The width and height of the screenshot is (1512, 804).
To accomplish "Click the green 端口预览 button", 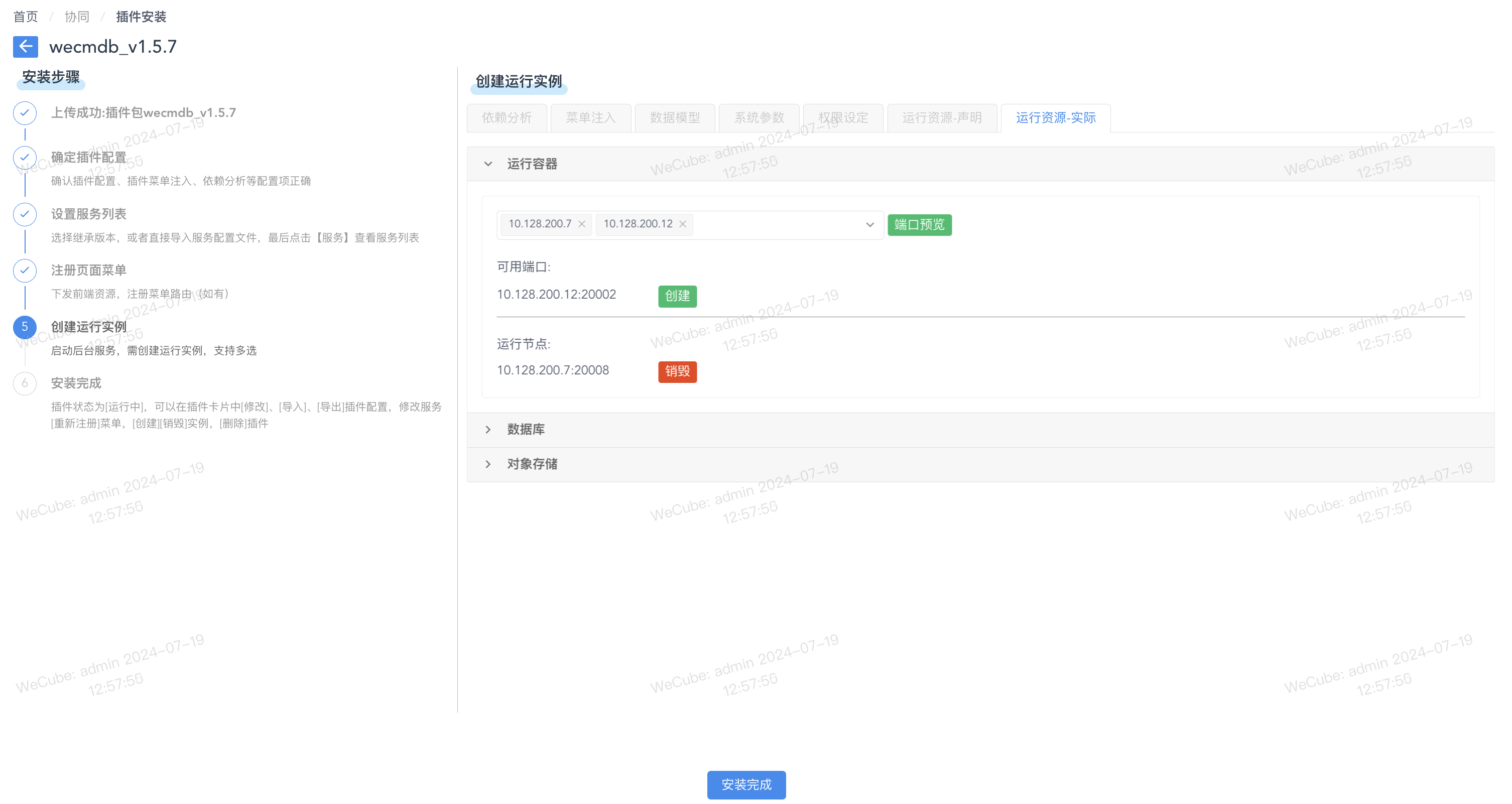I will [x=919, y=225].
